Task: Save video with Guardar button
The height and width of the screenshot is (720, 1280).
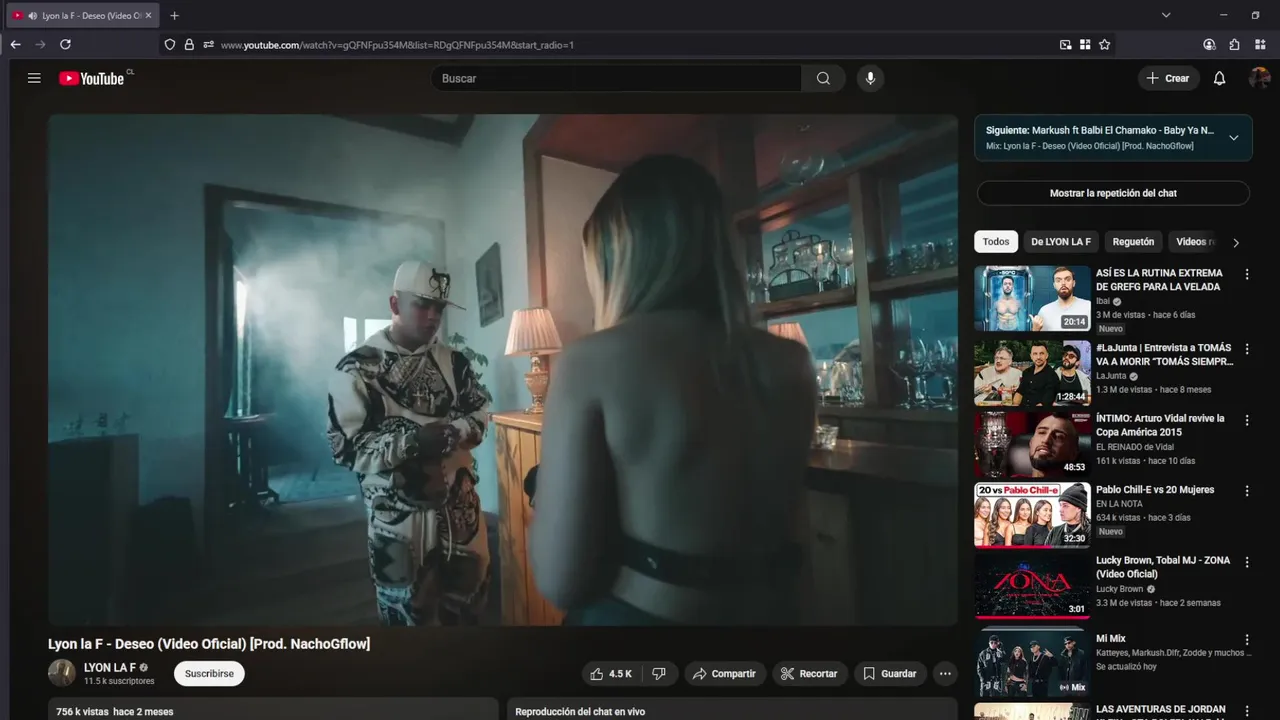Action: click(890, 674)
